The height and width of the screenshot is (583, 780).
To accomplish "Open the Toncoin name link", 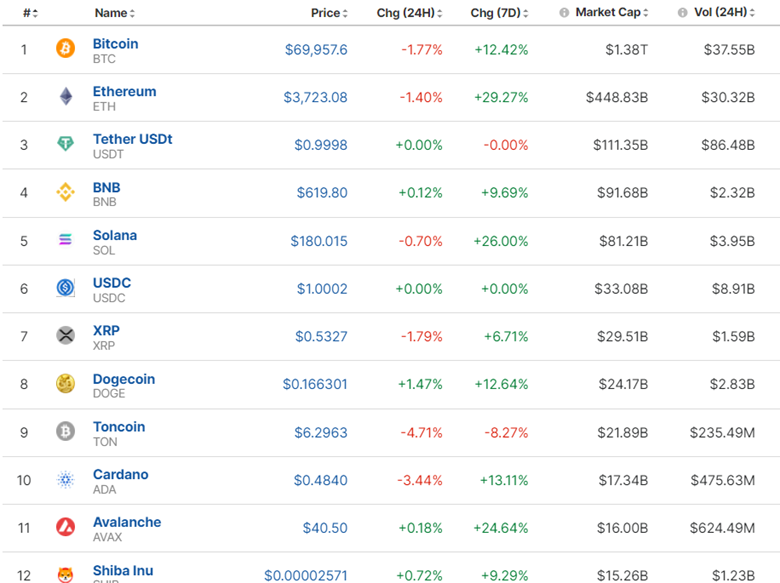I will tap(119, 427).
